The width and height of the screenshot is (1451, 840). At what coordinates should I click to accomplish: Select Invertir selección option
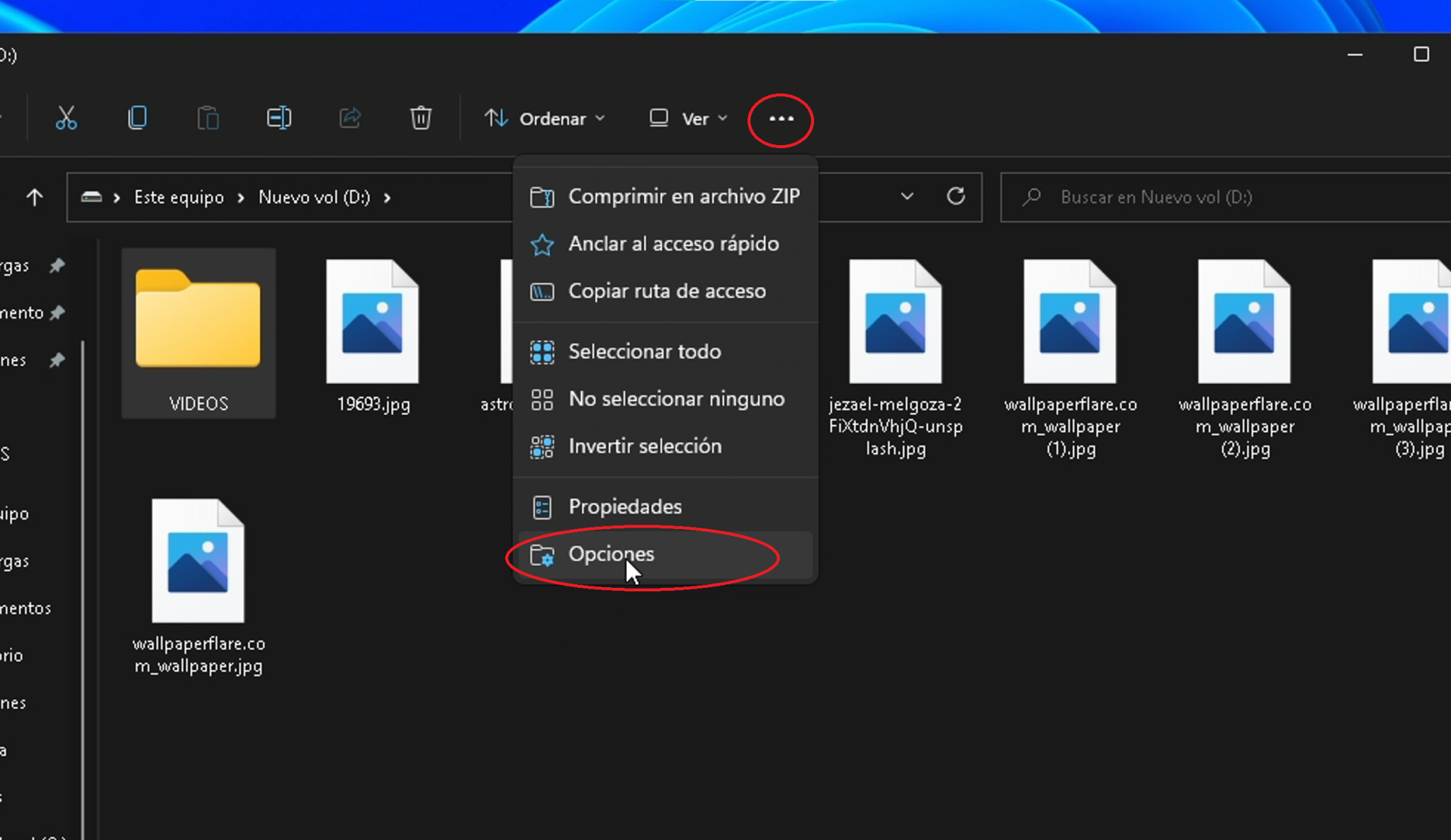coord(644,445)
